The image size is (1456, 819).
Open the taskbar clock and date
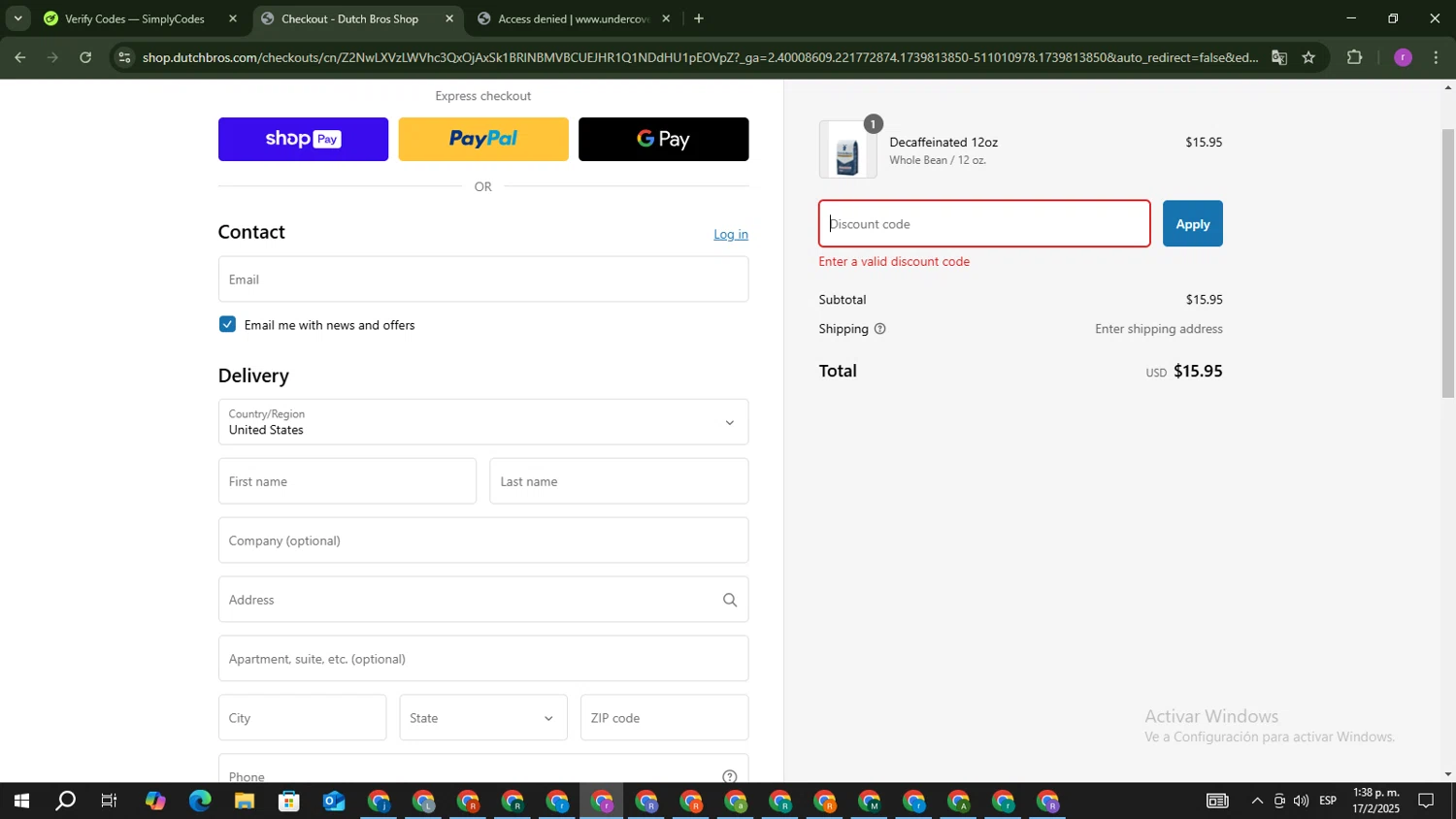[x=1376, y=802]
